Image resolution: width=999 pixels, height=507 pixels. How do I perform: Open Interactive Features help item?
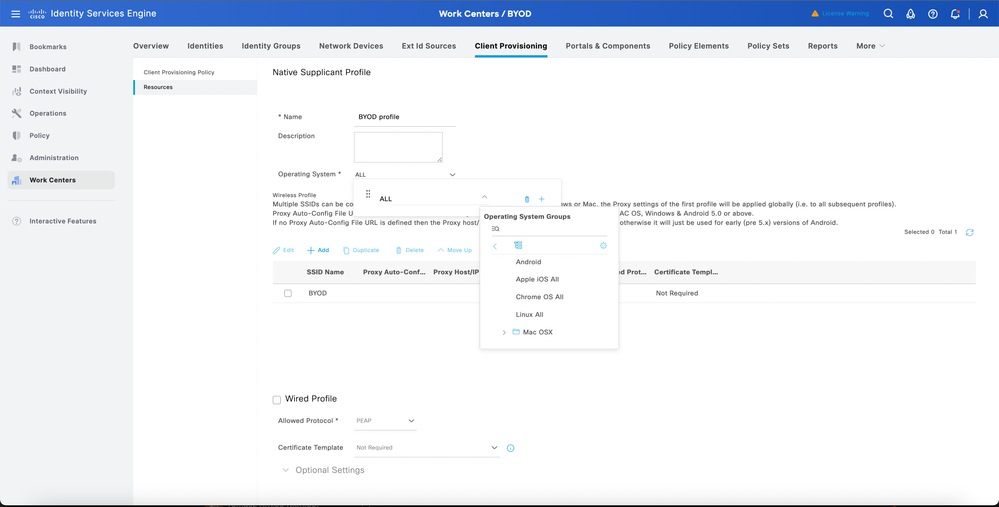(x=62, y=221)
